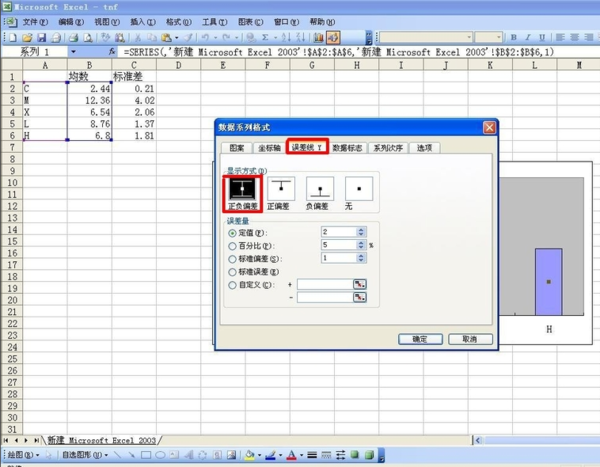600x467 pixels.
Task: Open the Name Box dropdown arrow
Action: [73, 51]
